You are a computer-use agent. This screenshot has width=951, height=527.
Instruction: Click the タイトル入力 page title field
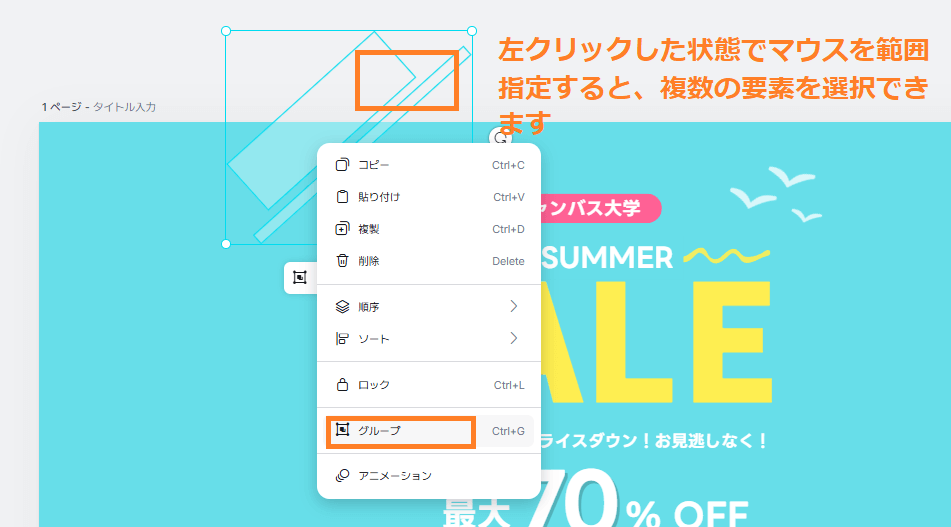125,107
